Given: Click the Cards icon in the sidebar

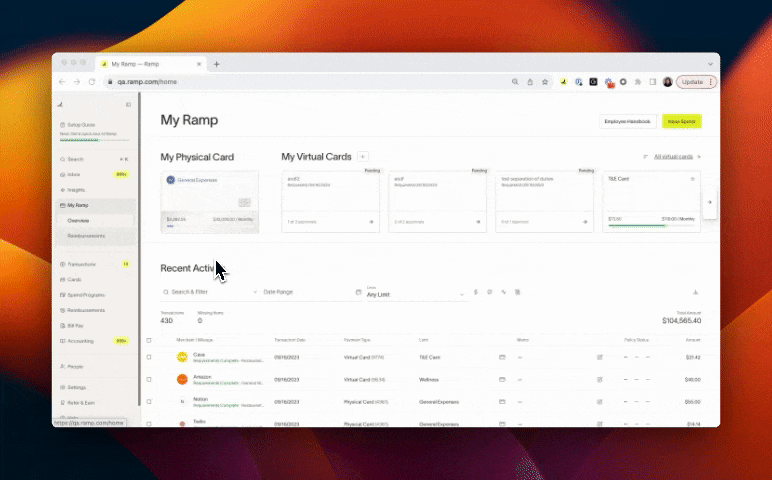Looking at the screenshot, I should (63, 280).
